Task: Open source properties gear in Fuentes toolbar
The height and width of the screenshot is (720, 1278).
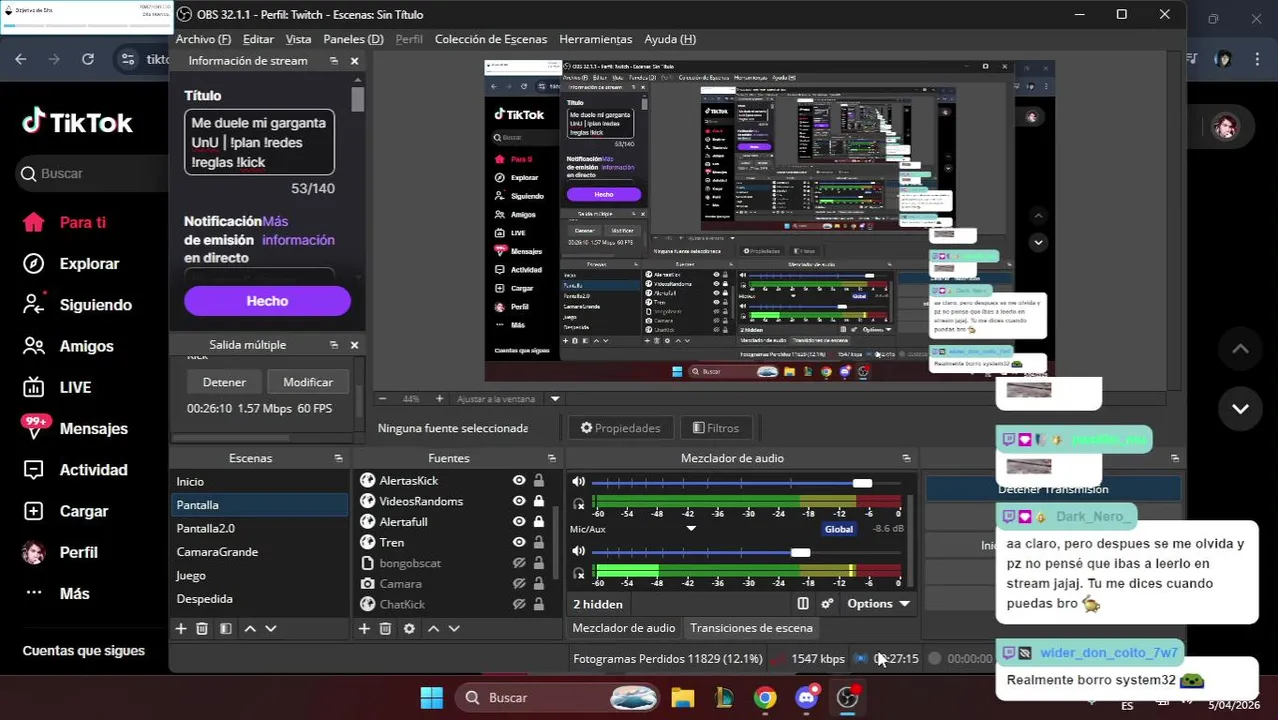Action: coord(409,629)
